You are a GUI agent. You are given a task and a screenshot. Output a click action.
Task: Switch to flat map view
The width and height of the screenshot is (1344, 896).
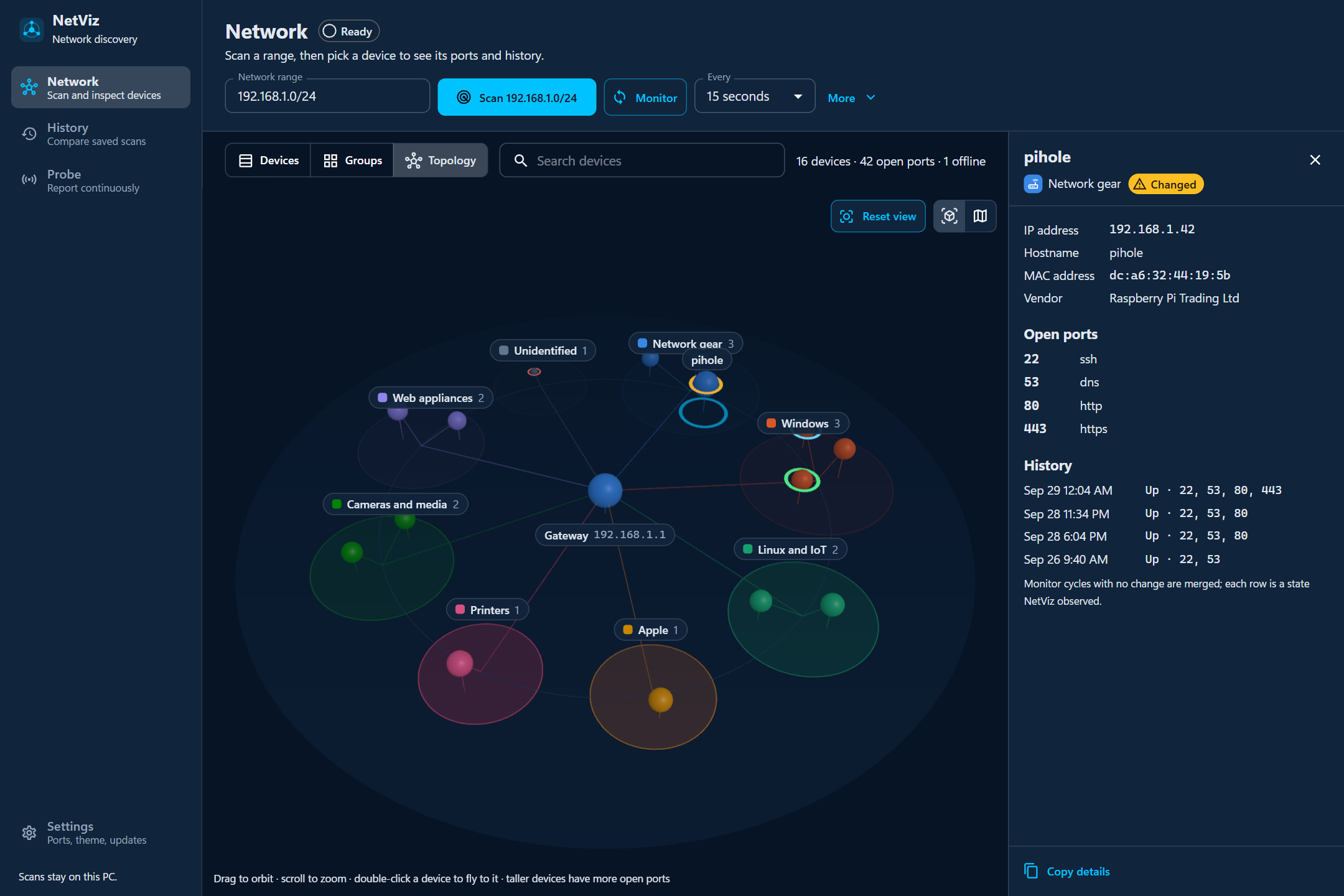click(980, 216)
